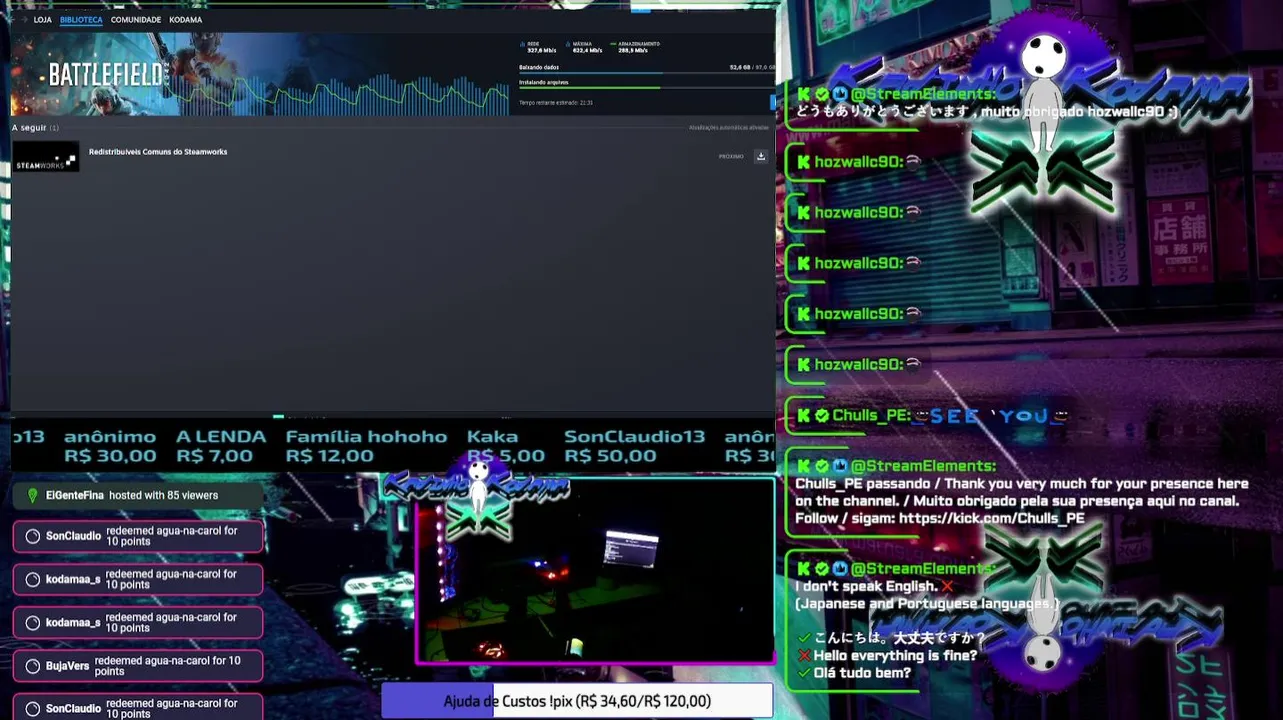Click the download icon beside PRÓXIMO
1283x720 pixels.
point(761,156)
